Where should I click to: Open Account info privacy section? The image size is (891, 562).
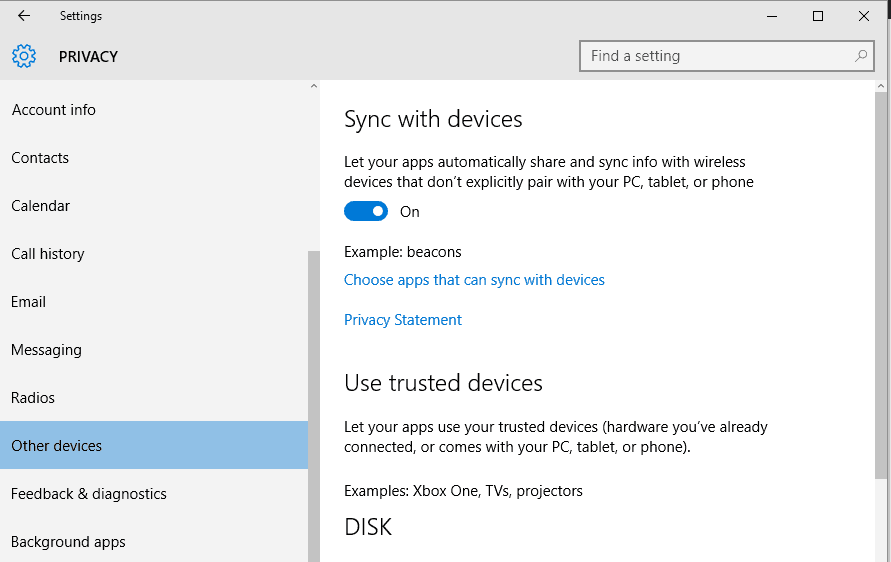click(54, 110)
